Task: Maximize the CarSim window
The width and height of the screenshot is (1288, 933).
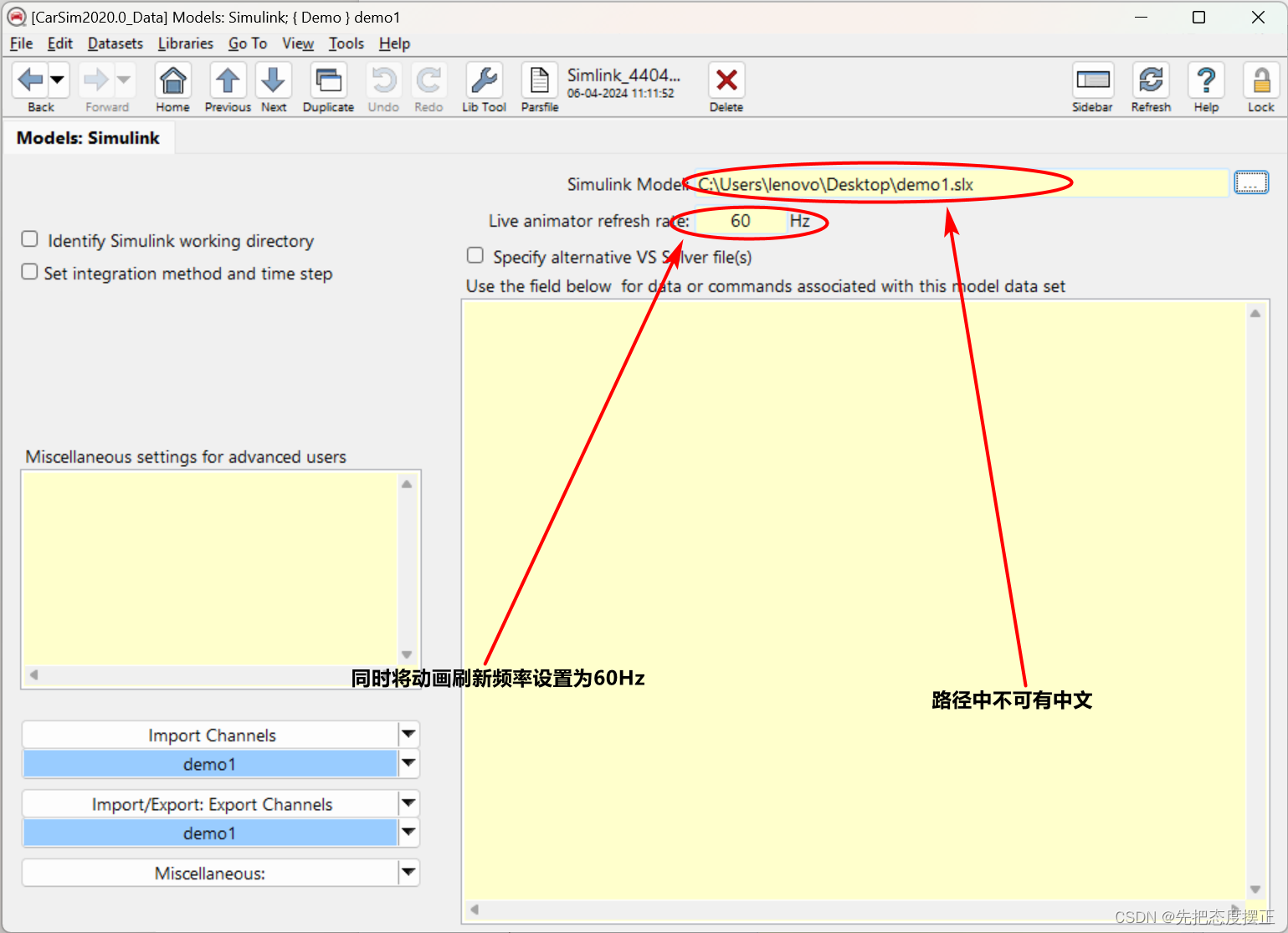Action: tap(1198, 17)
